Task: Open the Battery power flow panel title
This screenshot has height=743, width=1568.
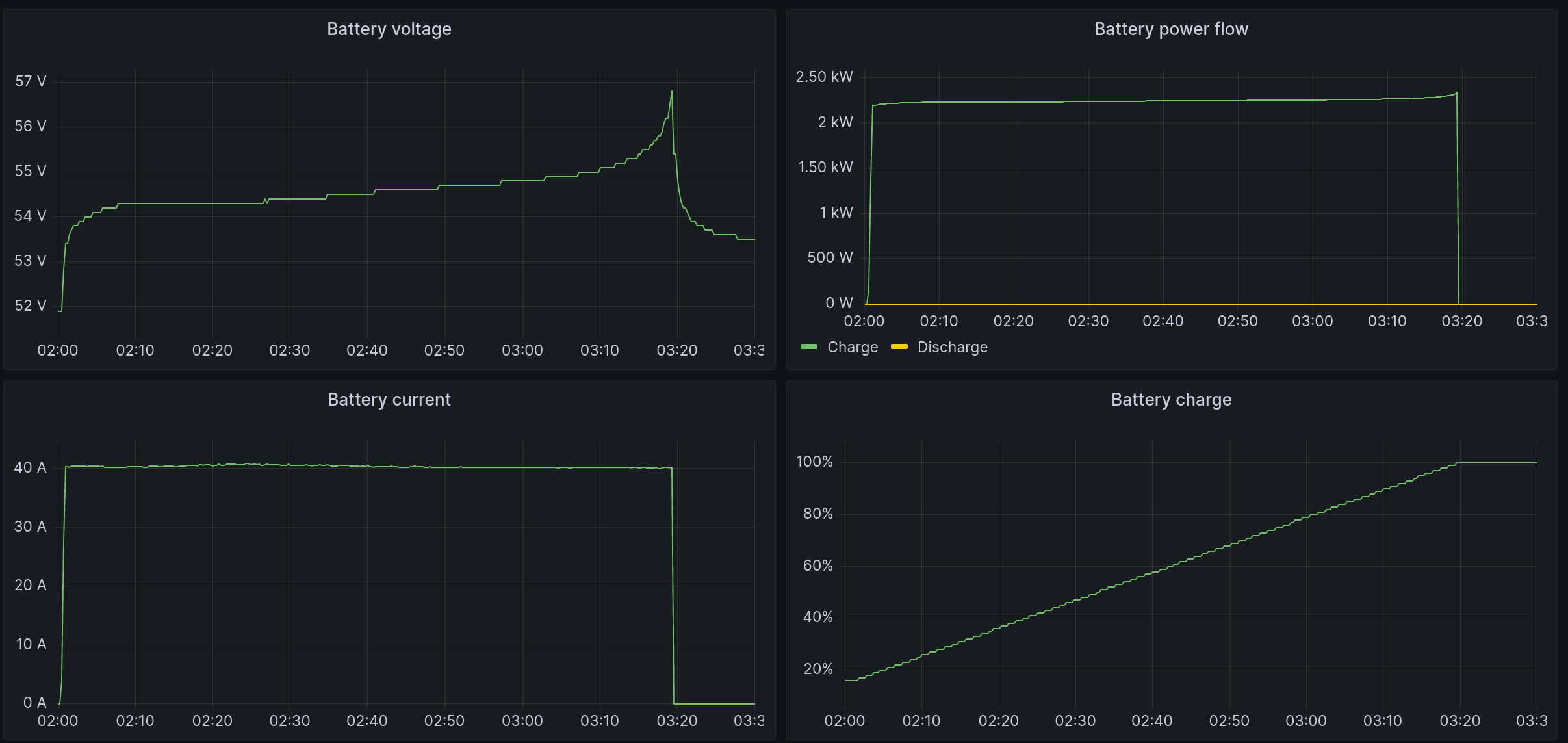Action: tap(1171, 29)
